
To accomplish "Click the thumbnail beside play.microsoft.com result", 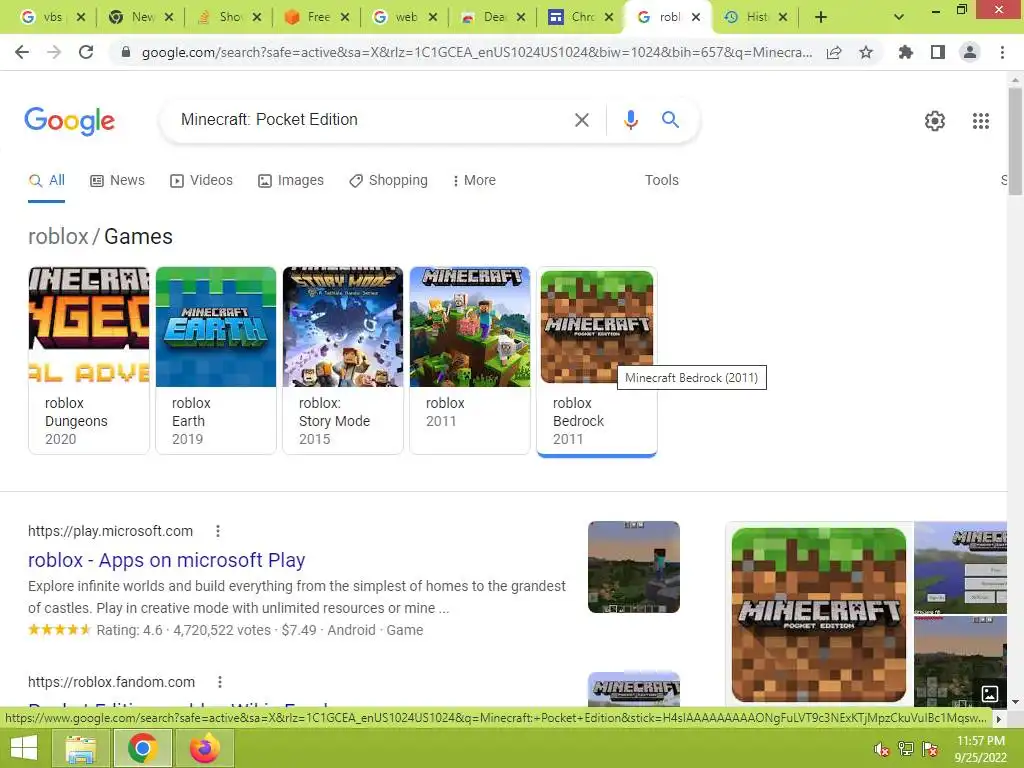I will click(x=633, y=567).
